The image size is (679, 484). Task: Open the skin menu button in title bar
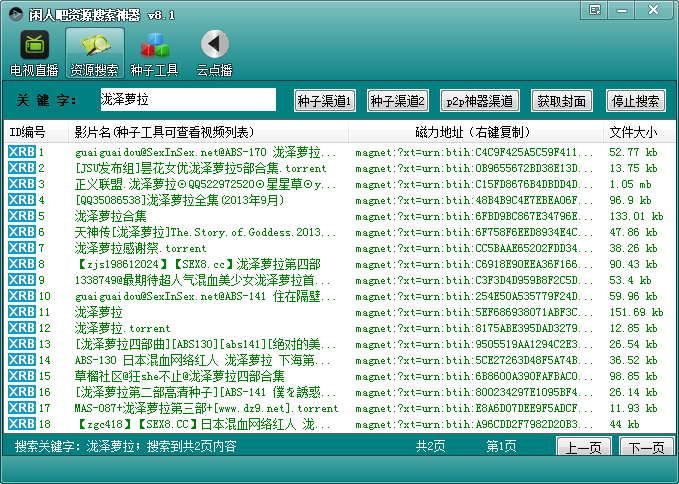coord(595,10)
